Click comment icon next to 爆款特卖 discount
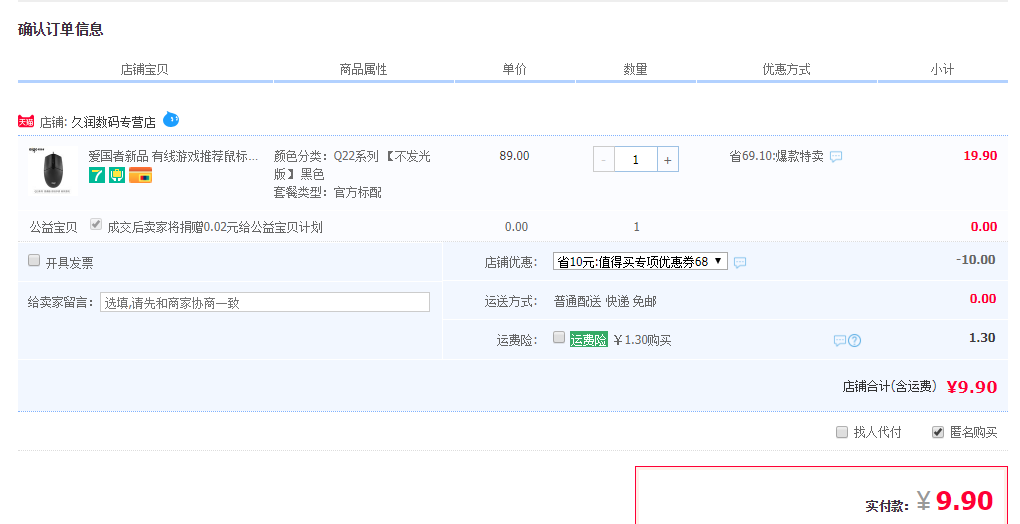Image resolution: width=1020 pixels, height=524 pixels. click(x=836, y=157)
